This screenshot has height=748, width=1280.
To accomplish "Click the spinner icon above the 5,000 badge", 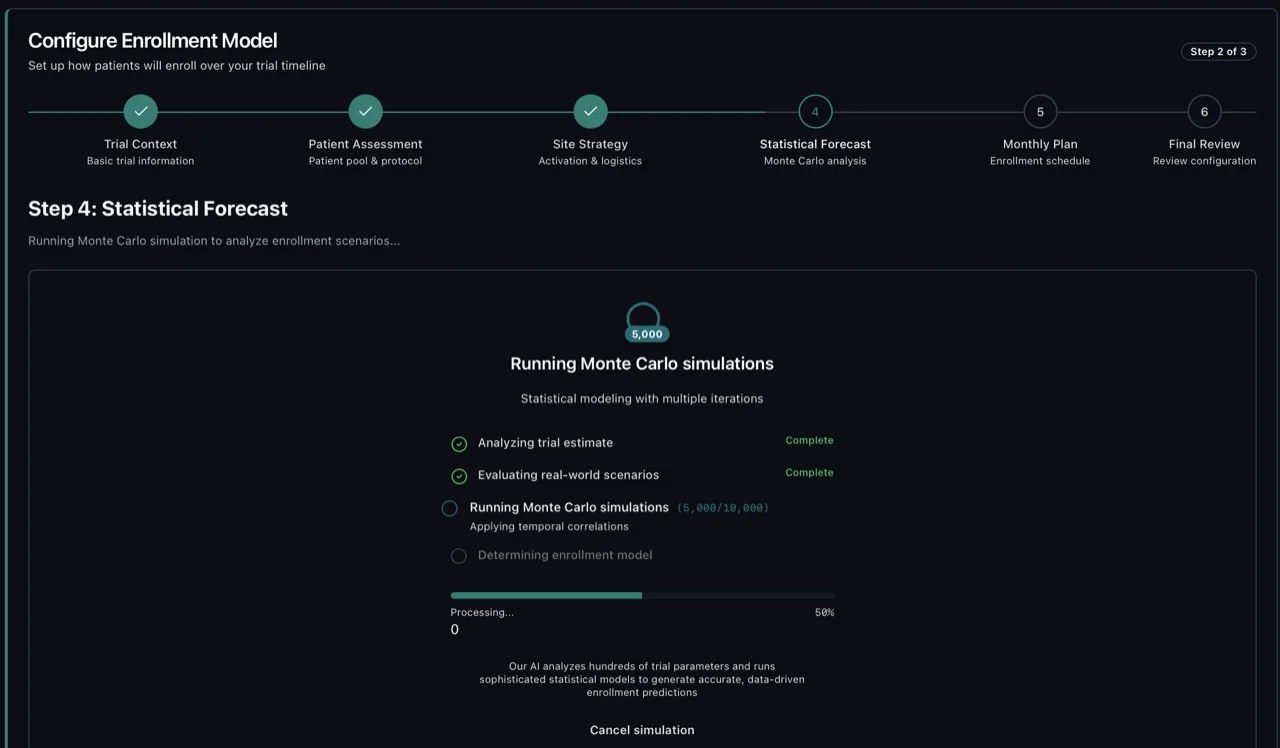I will (642, 315).
